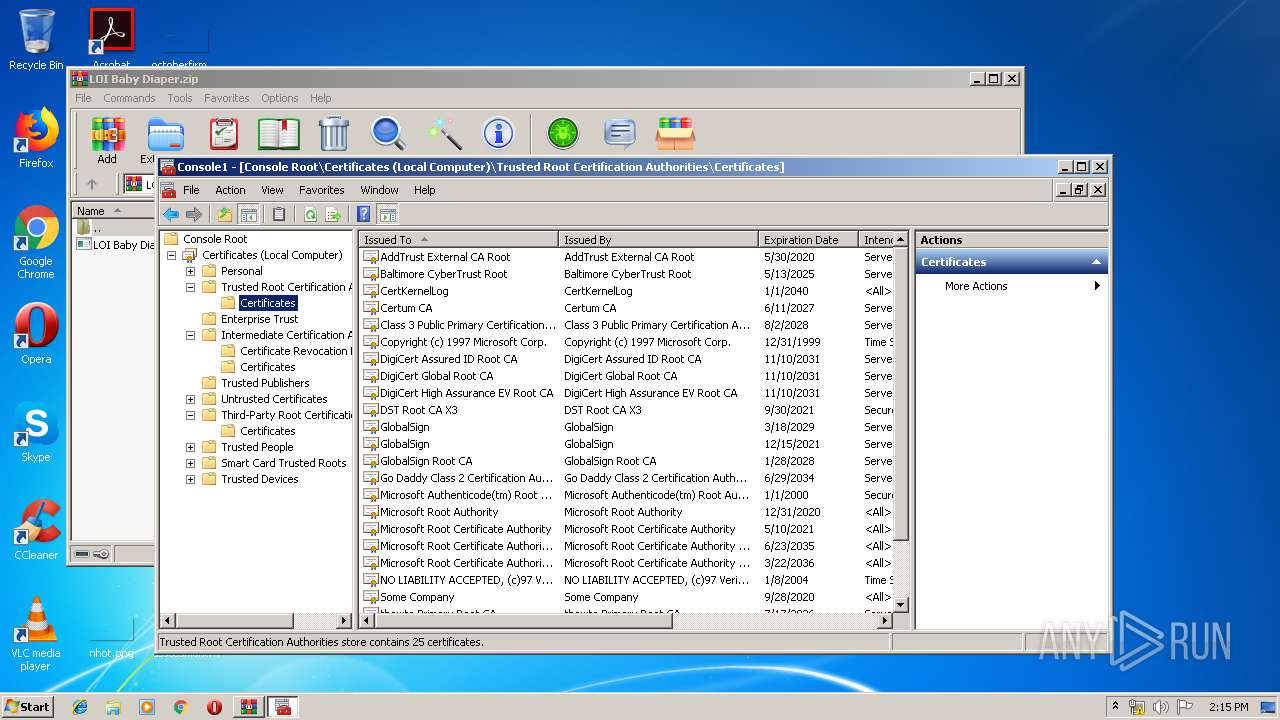Sort by Issued By column header
1280x720 pixels.
point(659,240)
